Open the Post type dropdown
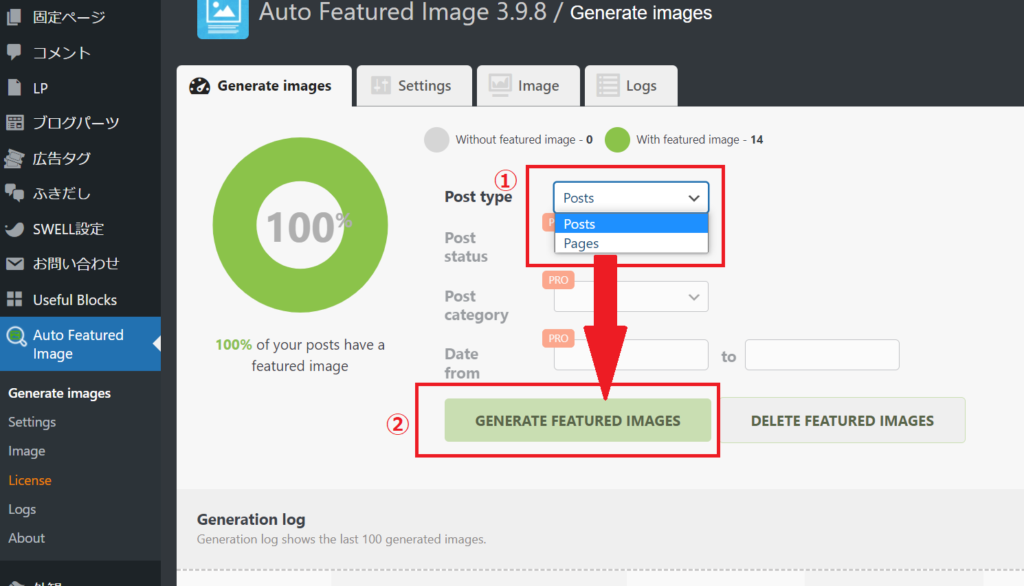 pos(631,198)
